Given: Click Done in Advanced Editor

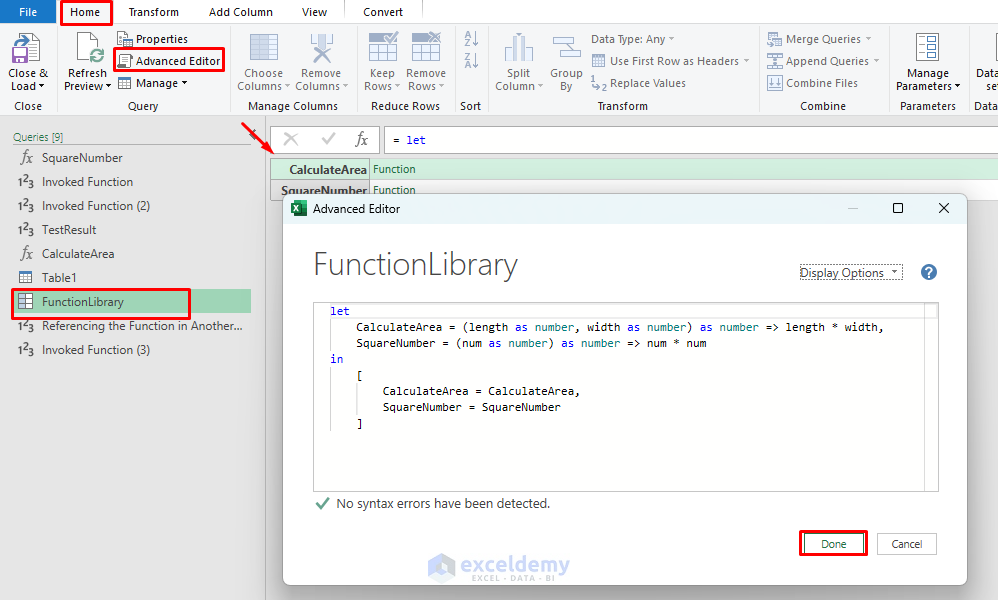Looking at the screenshot, I should coord(833,544).
